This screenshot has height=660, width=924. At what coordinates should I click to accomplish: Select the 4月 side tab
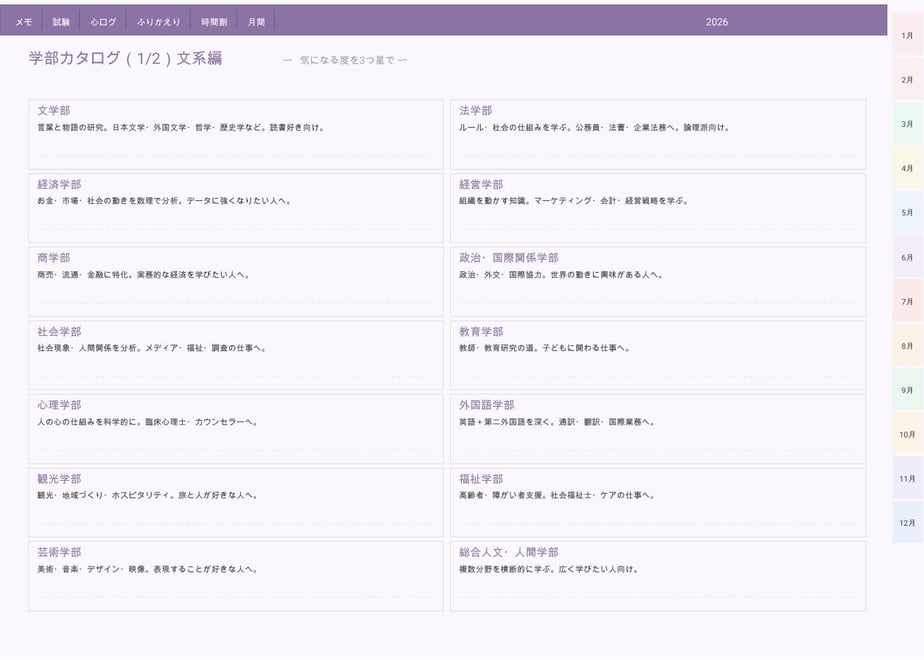907,168
